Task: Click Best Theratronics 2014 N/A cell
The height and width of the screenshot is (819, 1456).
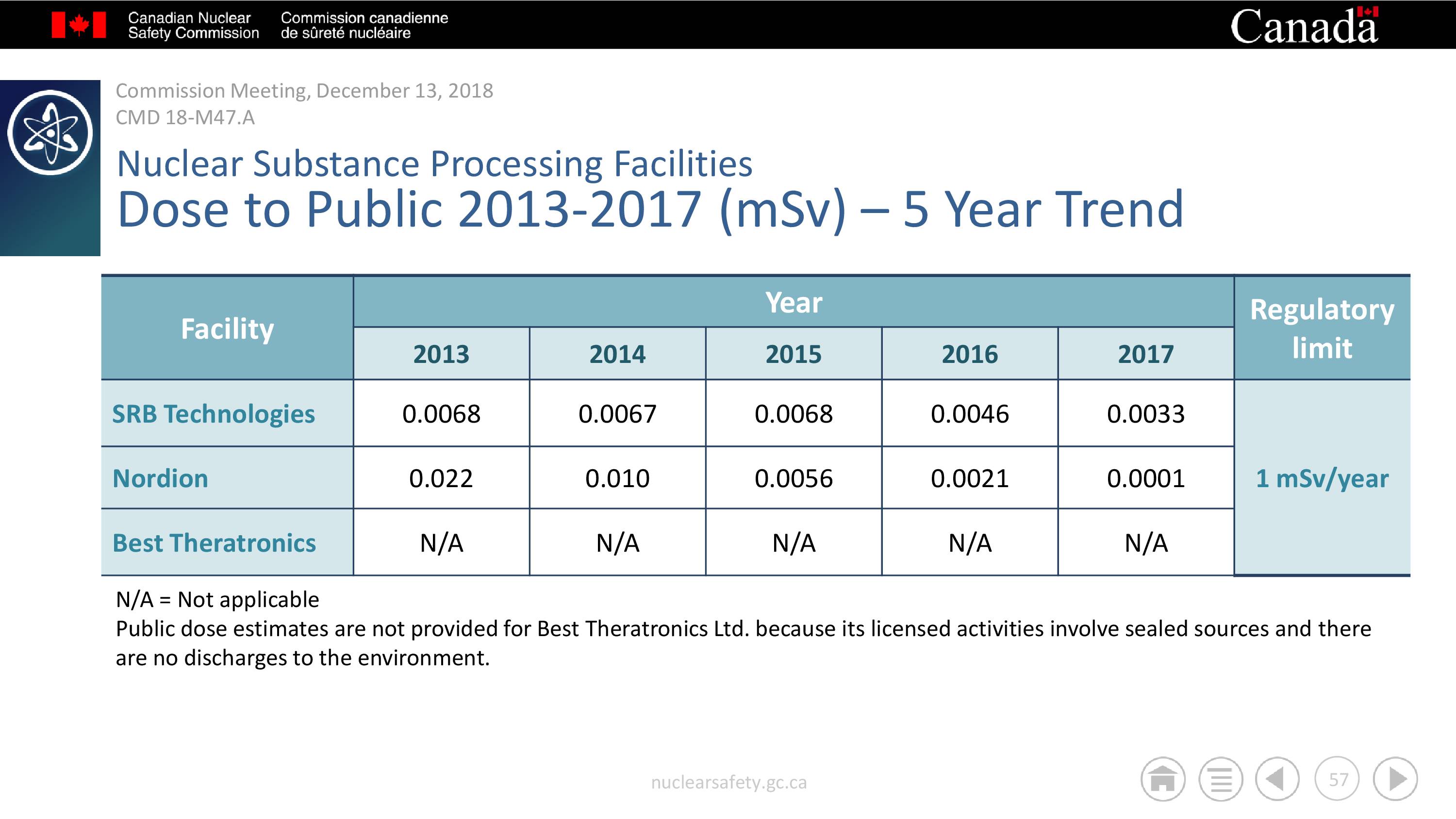Action: point(617,542)
